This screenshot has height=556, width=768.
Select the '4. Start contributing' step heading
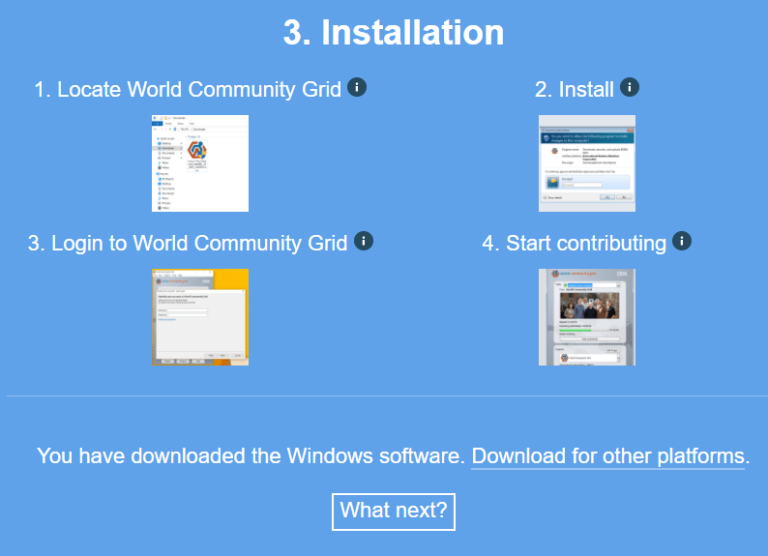tap(574, 243)
